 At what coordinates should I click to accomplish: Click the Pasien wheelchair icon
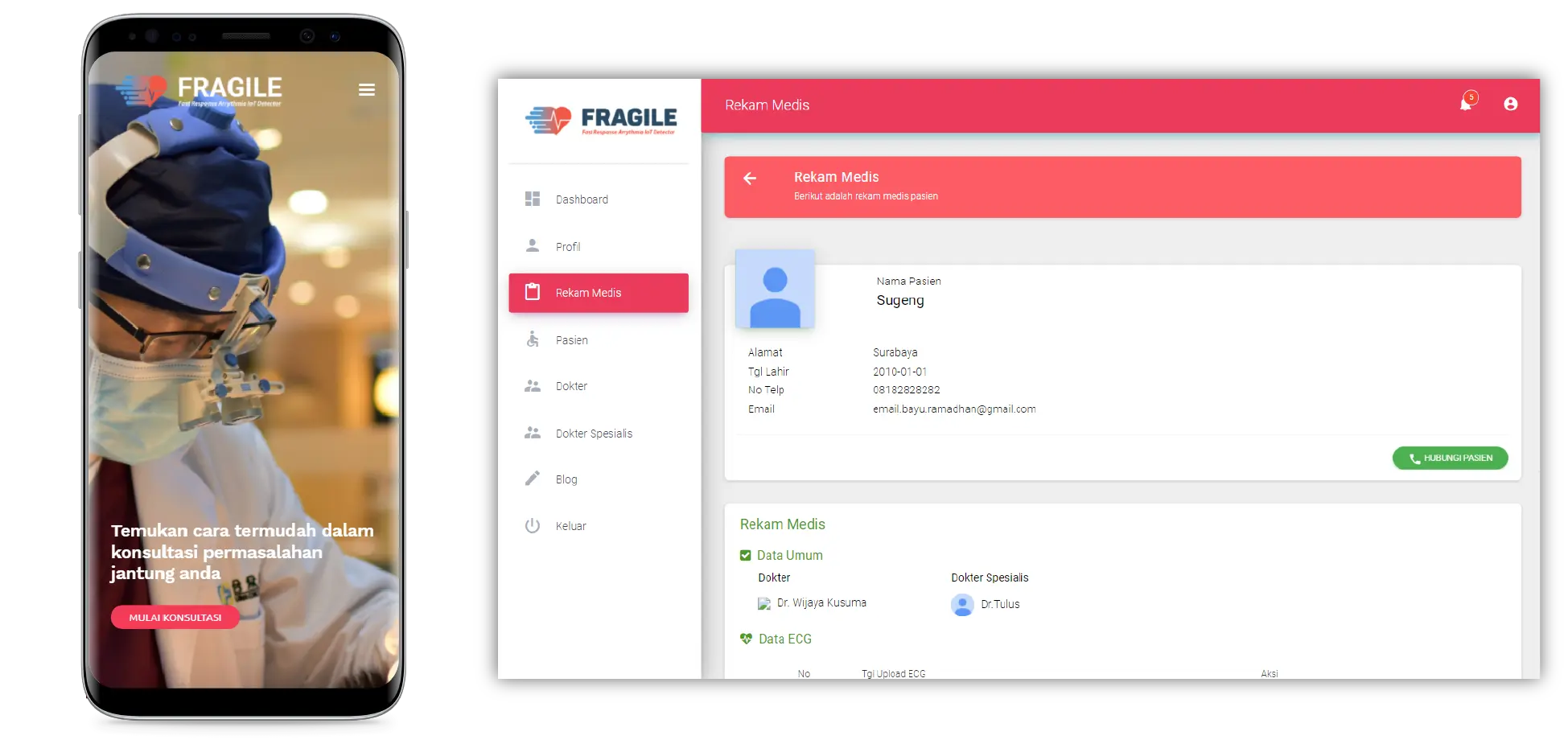pos(533,339)
